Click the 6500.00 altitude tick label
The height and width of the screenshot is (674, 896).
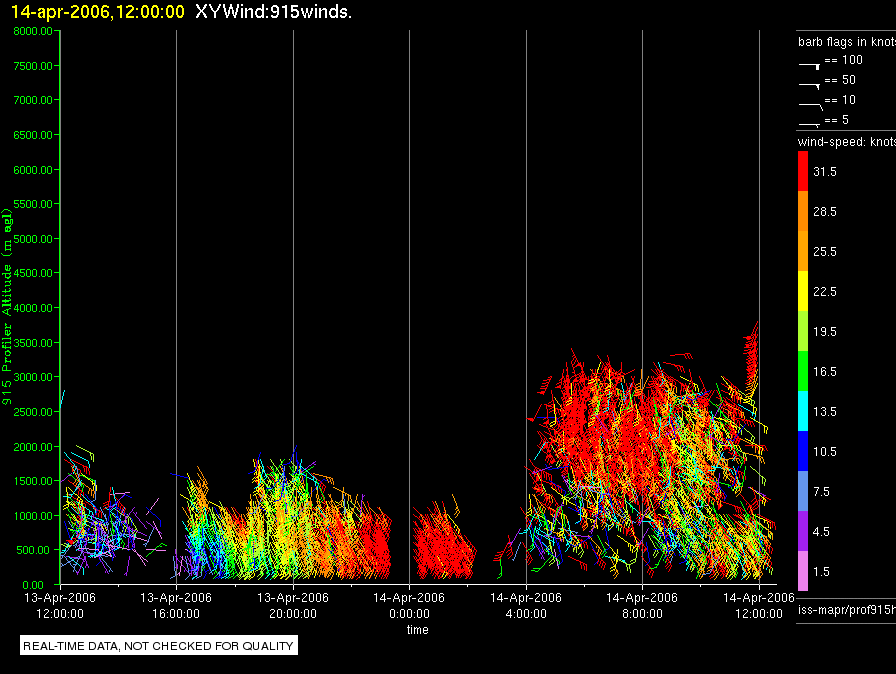(33, 135)
